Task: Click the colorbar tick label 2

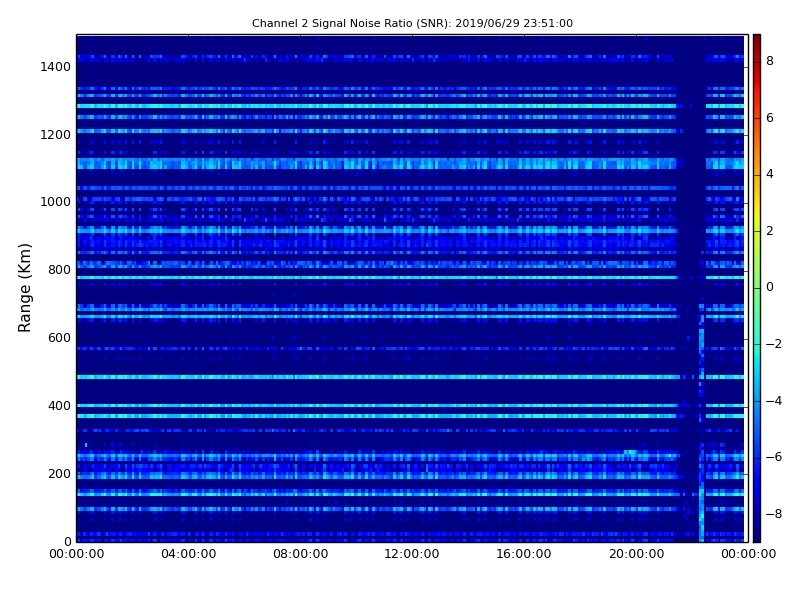Action: pyautogui.click(x=770, y=231)
